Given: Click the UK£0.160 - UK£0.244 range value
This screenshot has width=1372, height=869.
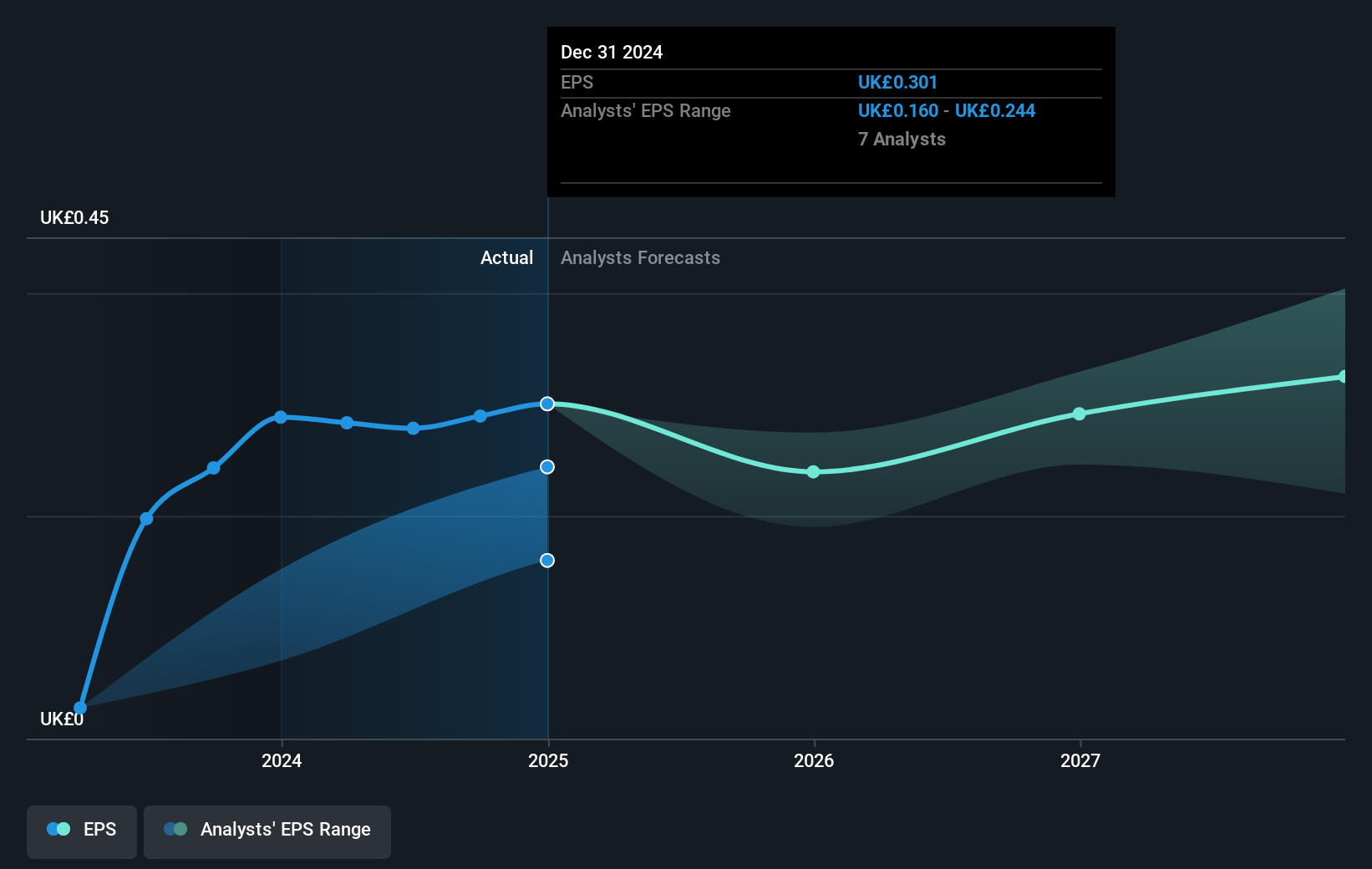Looking at the screenshot, I should [947, 111].
